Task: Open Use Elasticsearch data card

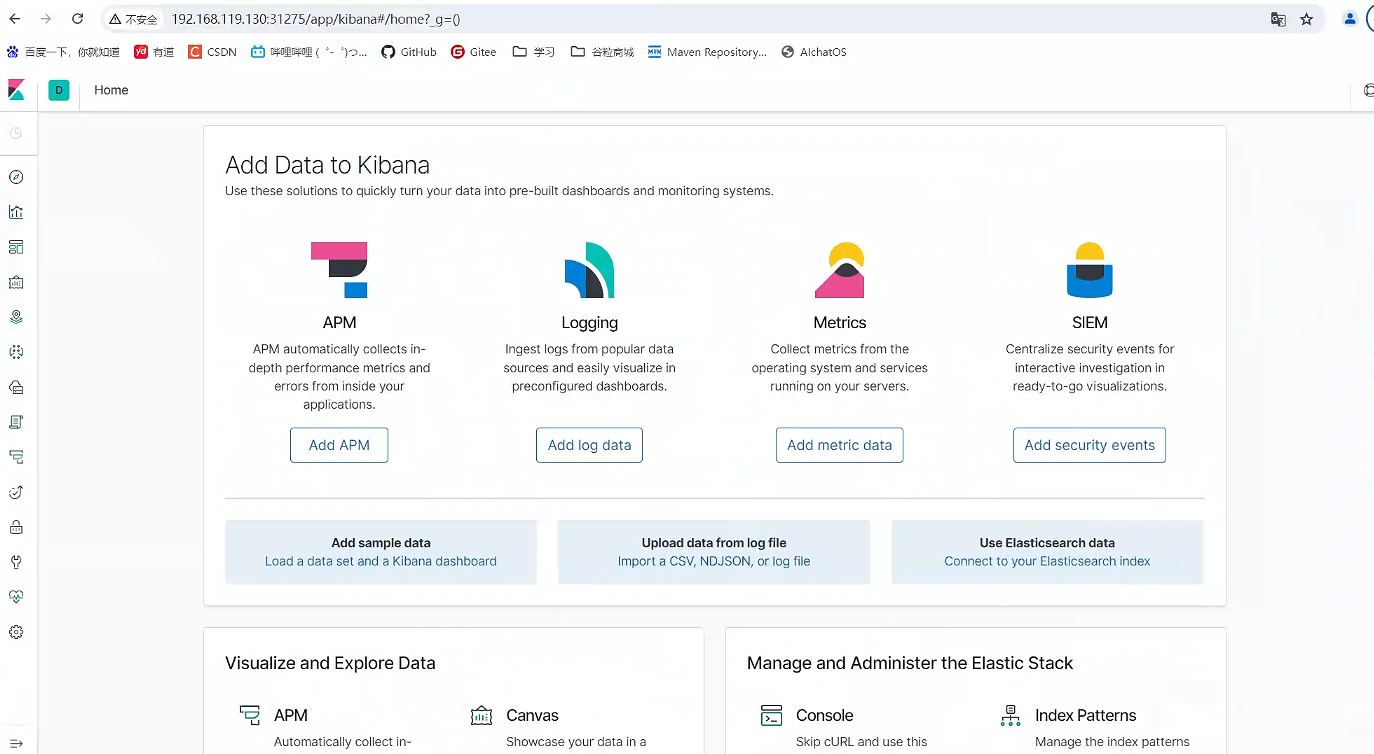Action: 1047,552
